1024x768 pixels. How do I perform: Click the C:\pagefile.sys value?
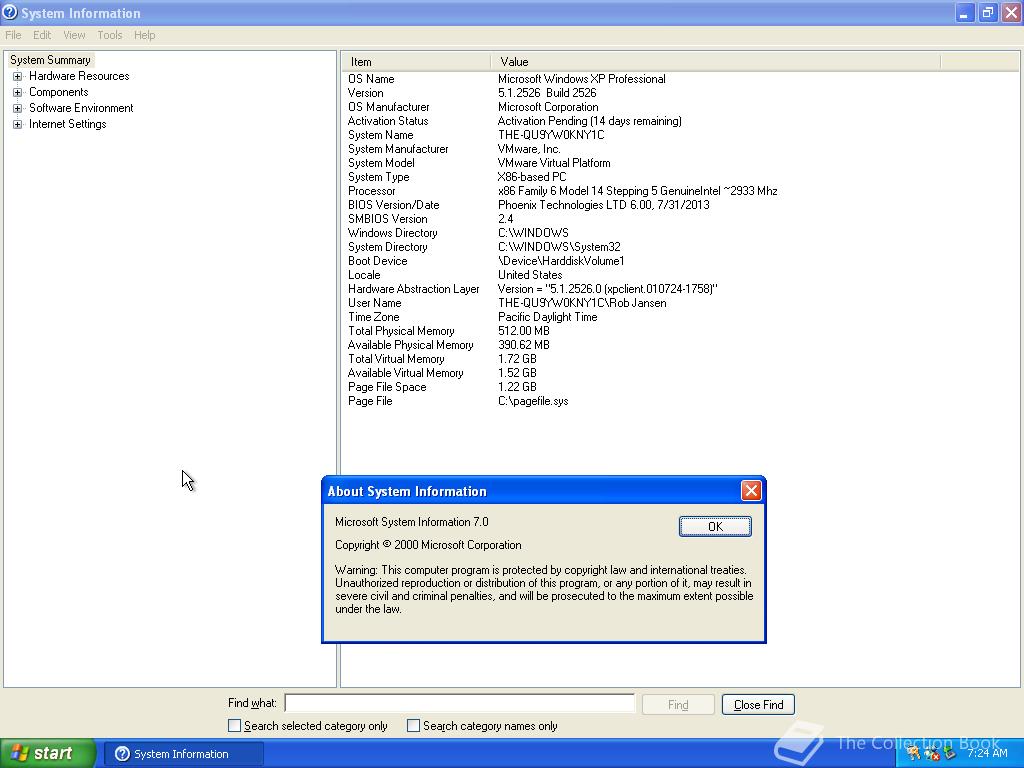pyautogui.click(x=533, y=402)
